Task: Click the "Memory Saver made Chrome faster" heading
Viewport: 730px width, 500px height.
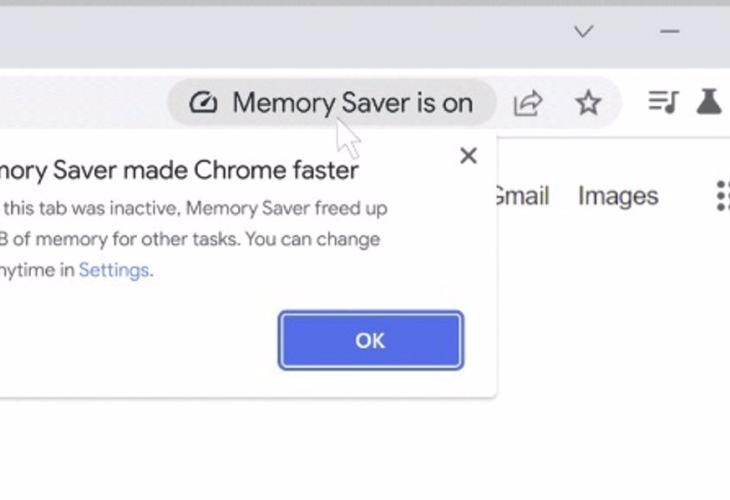Action: (x=180, y=171)
